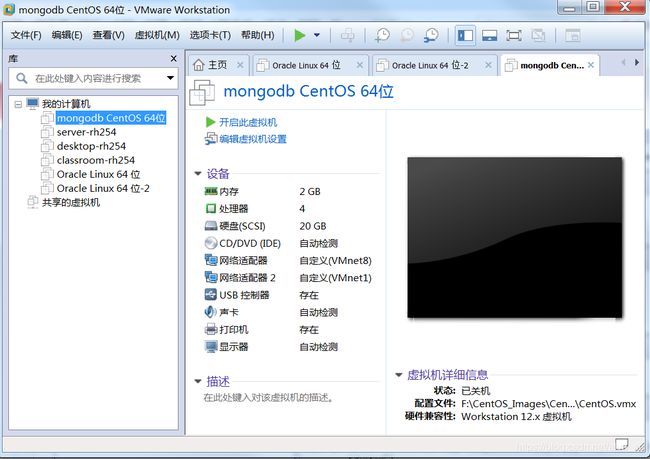Toggle the library sidebar view icon
This screenshot has width=650, height=459.
[x=465, y=35]
